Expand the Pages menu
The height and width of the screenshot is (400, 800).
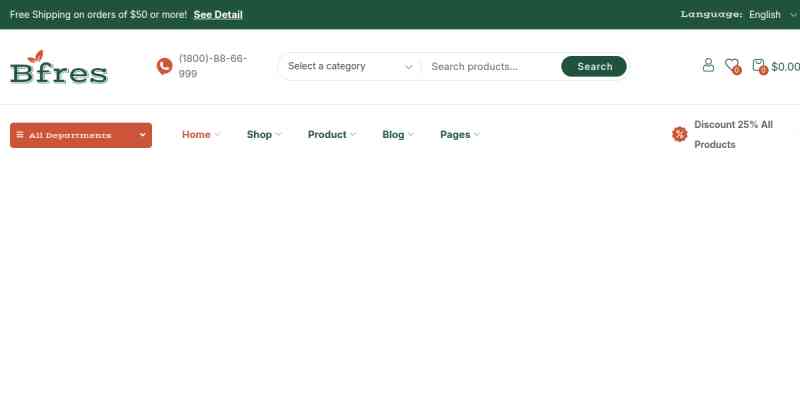click(459, 134)
